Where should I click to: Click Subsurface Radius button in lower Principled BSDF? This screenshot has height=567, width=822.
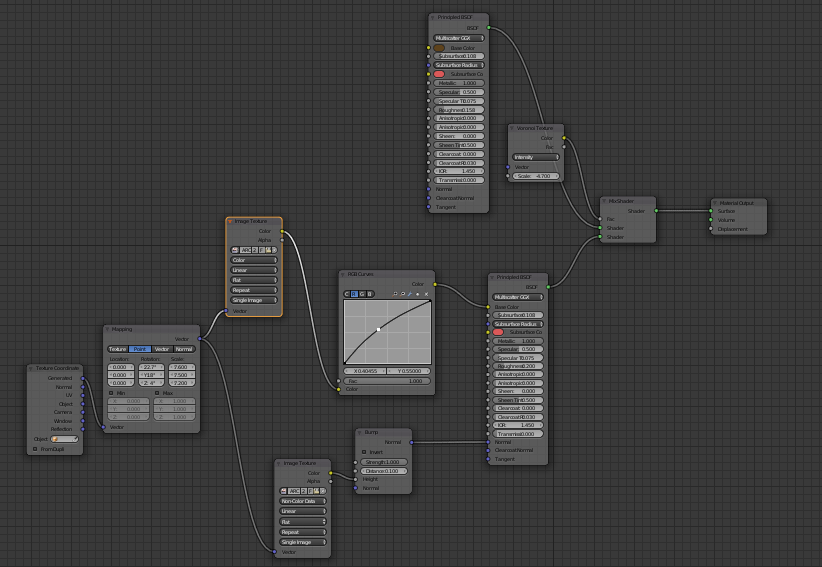click(518, 324)
